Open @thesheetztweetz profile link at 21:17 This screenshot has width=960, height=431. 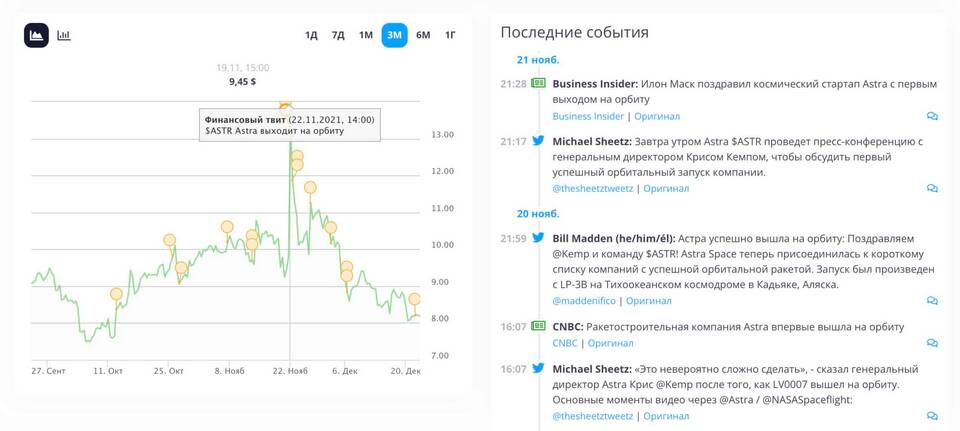coord(593,189)
